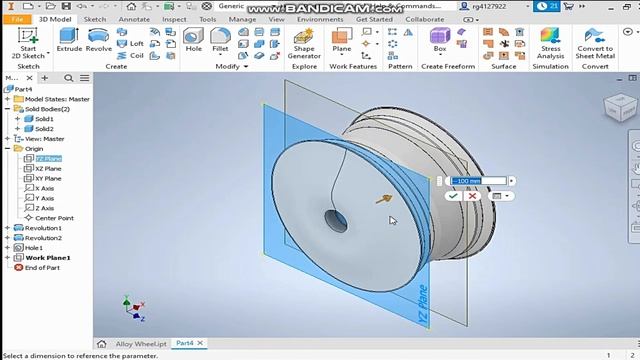
Task: Expand the Solid2 node
Action: pos(17,129)
